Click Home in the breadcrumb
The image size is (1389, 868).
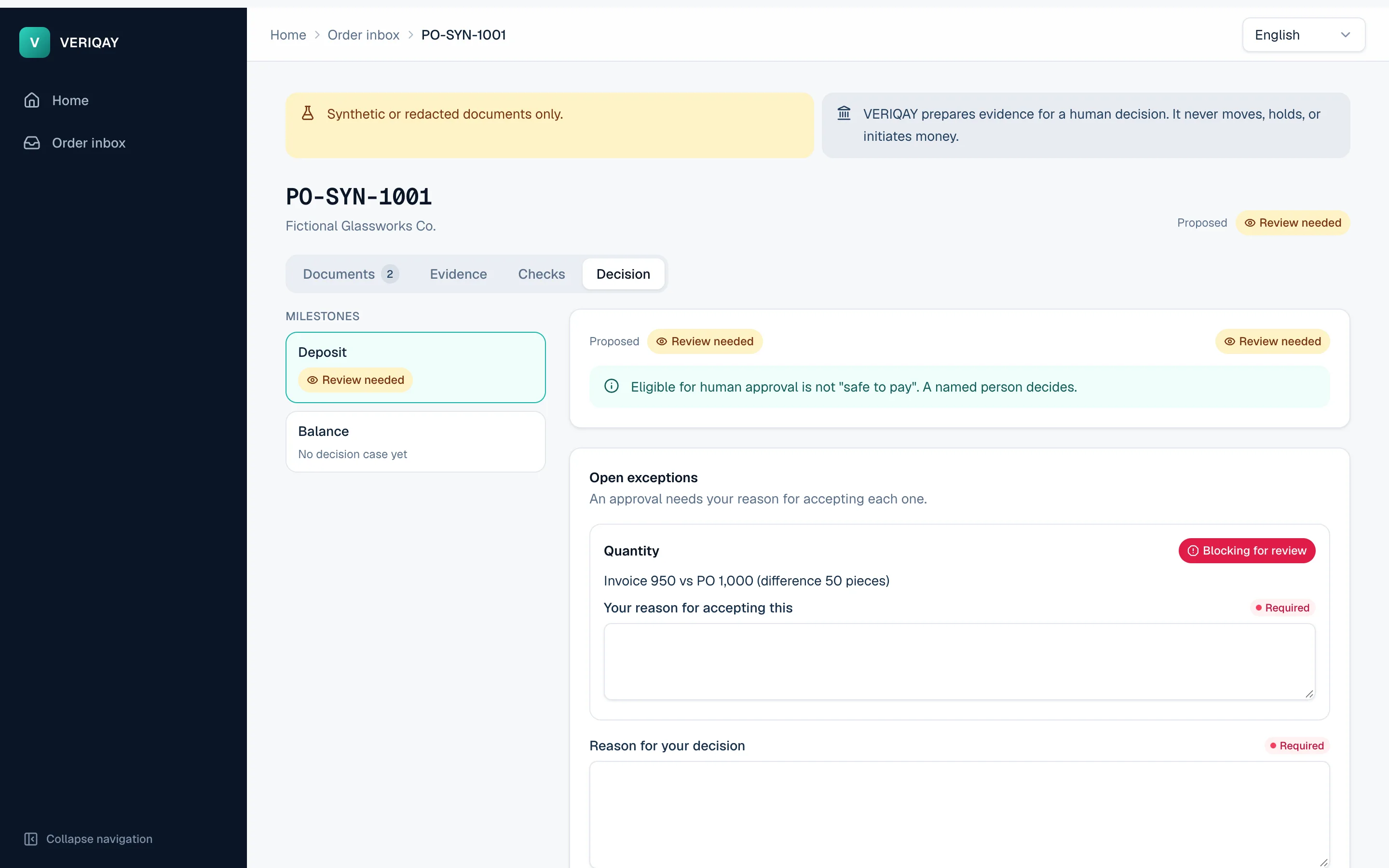pos(288,35)
